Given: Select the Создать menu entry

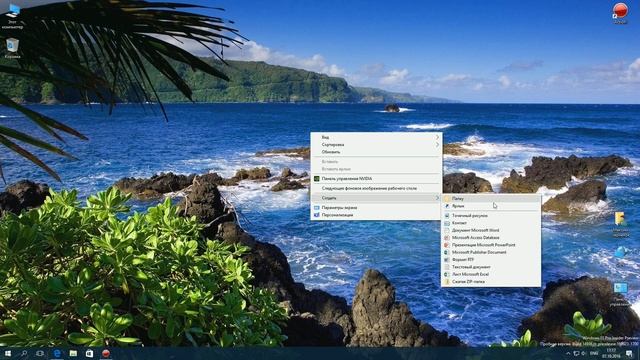Looking at the screenshot, I should point(376,198).
